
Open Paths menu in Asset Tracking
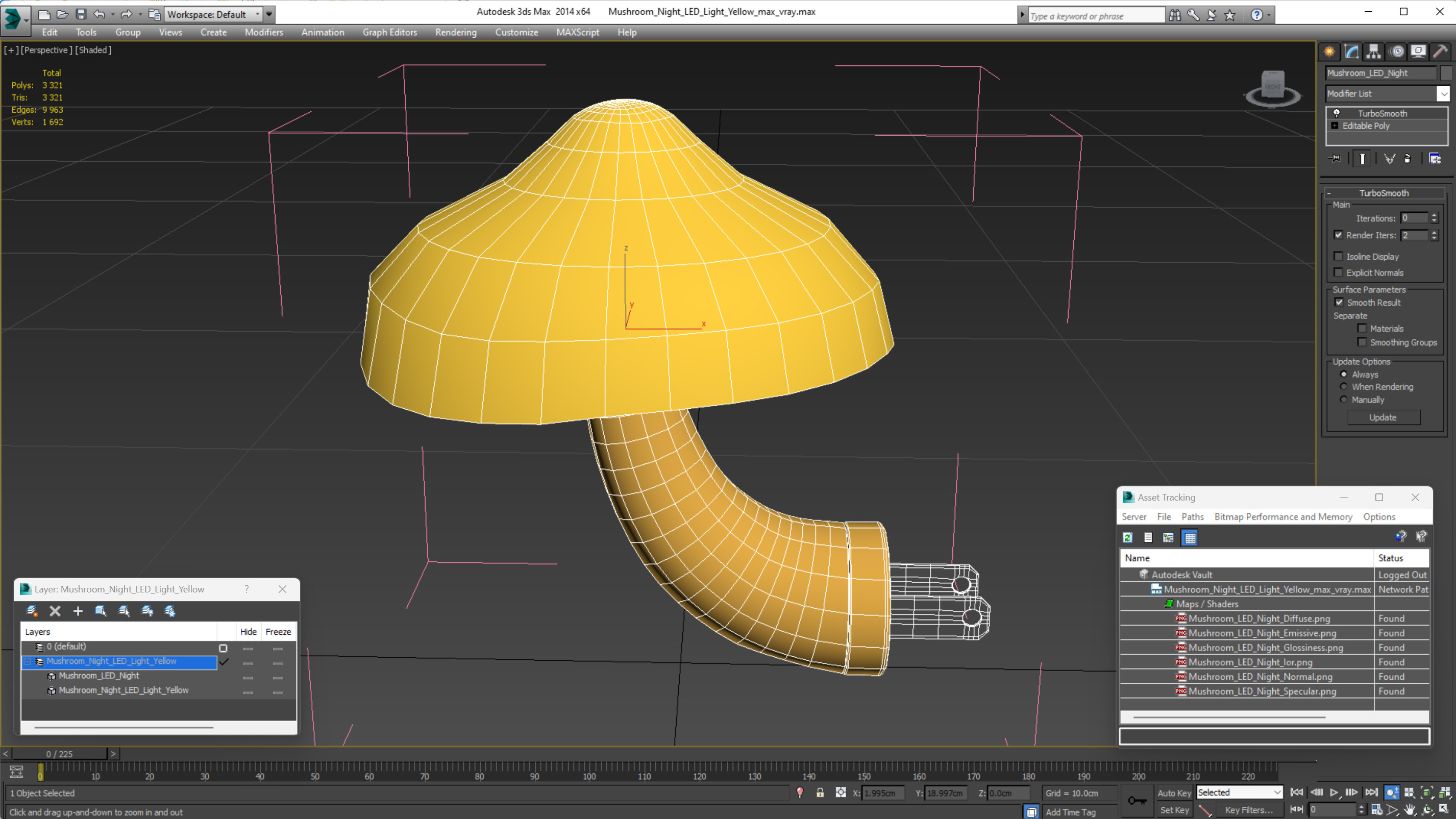click(1193, 516)
